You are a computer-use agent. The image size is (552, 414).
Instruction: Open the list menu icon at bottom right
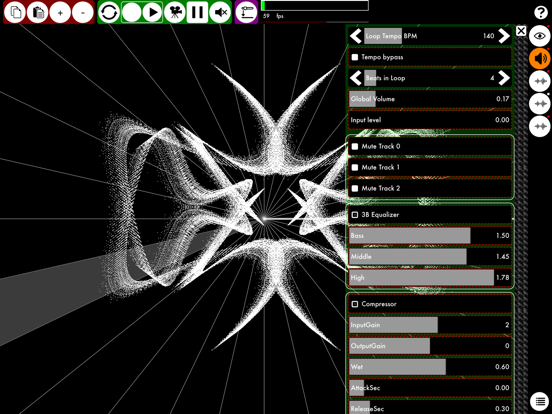(x=540, y=401)
